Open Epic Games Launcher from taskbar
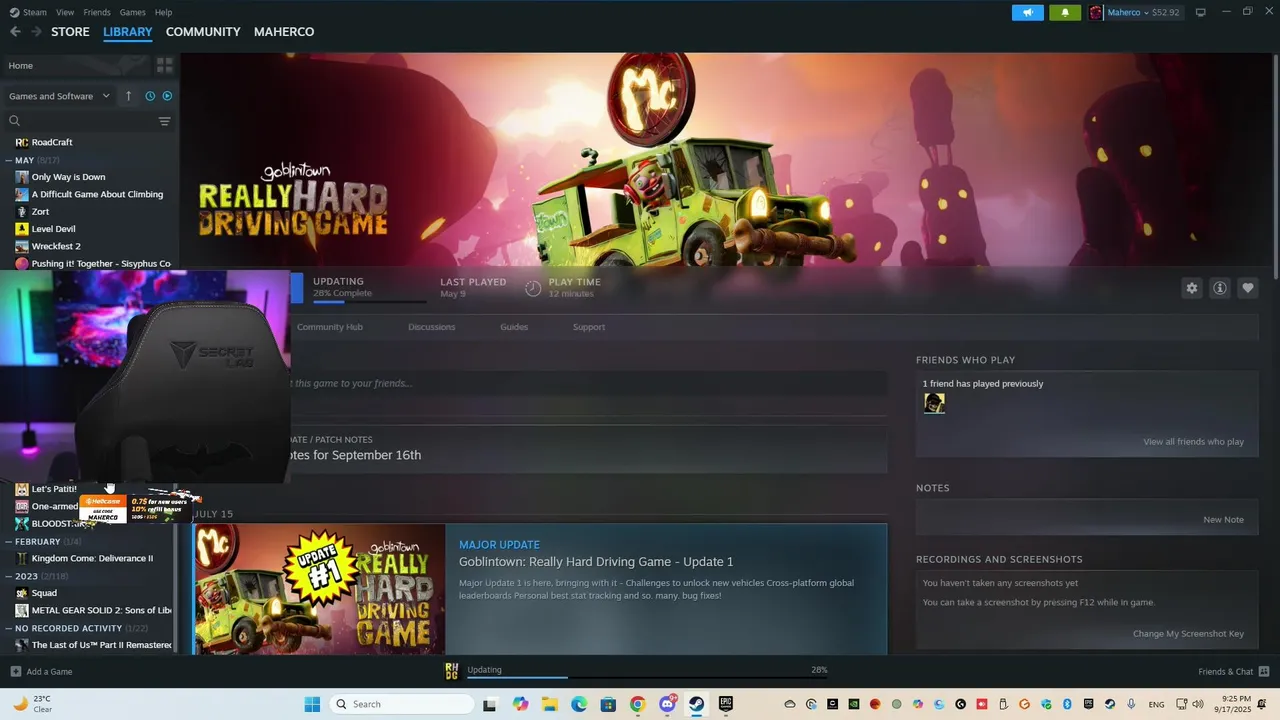This screenshot has width=1280, height=720. (726, 704)
